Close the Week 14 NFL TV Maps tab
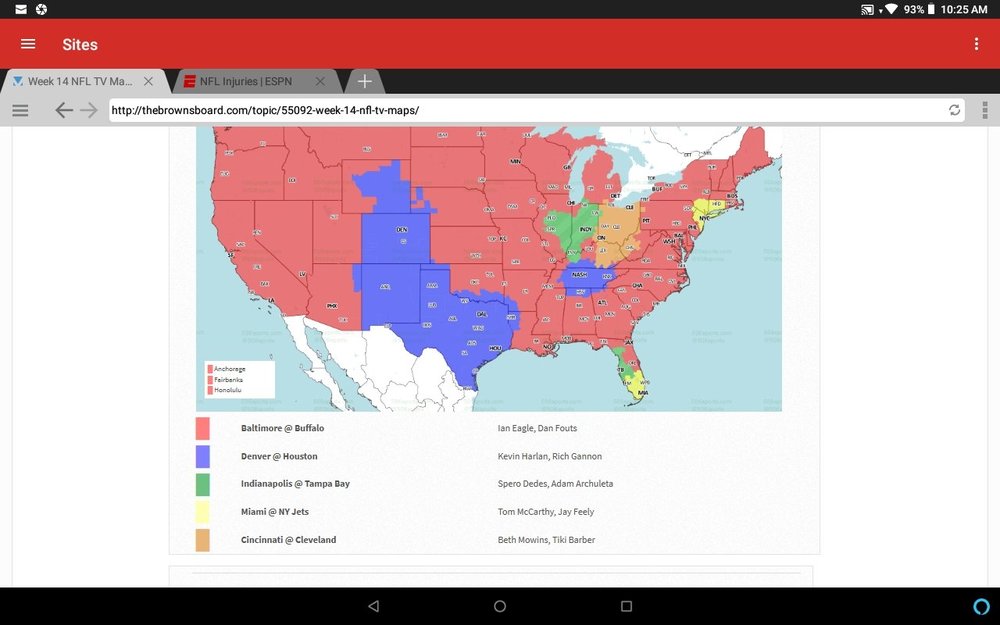The image size is (1000, 625). pos(148,82)
